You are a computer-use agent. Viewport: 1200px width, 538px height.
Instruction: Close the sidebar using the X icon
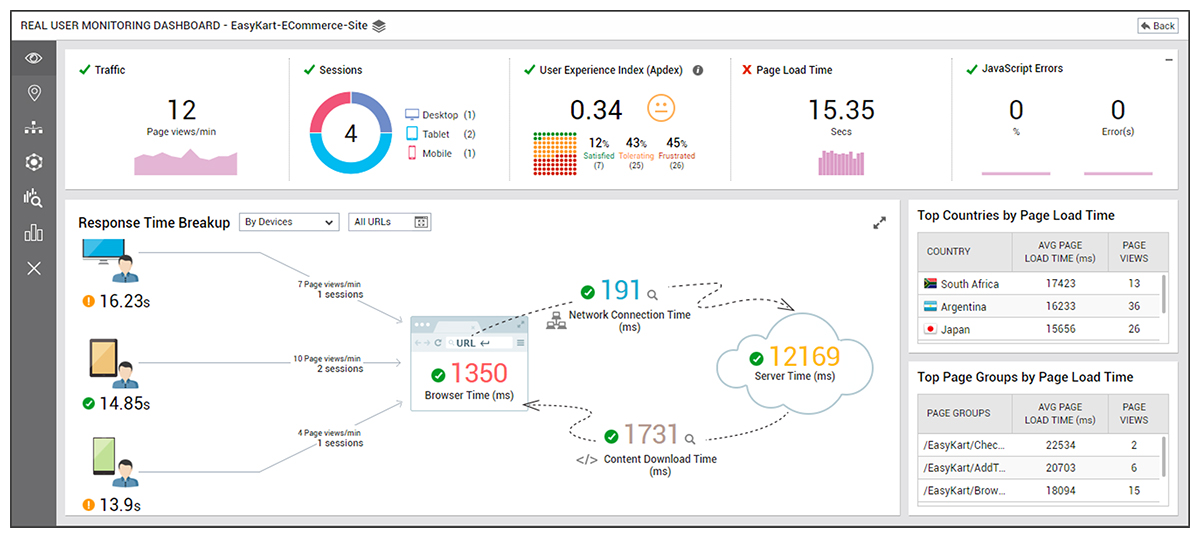pos(34,268)
